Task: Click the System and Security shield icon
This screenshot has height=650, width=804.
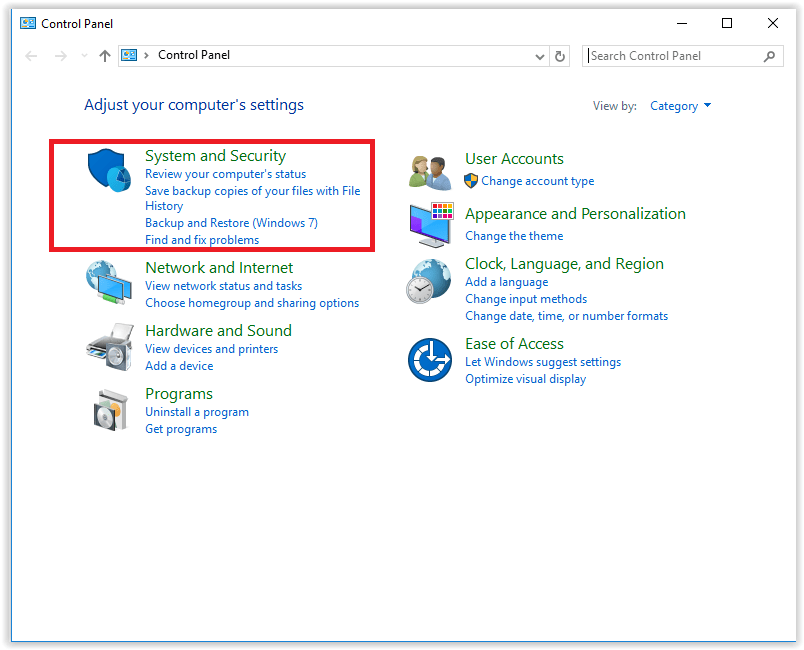Action: point(109,171)
